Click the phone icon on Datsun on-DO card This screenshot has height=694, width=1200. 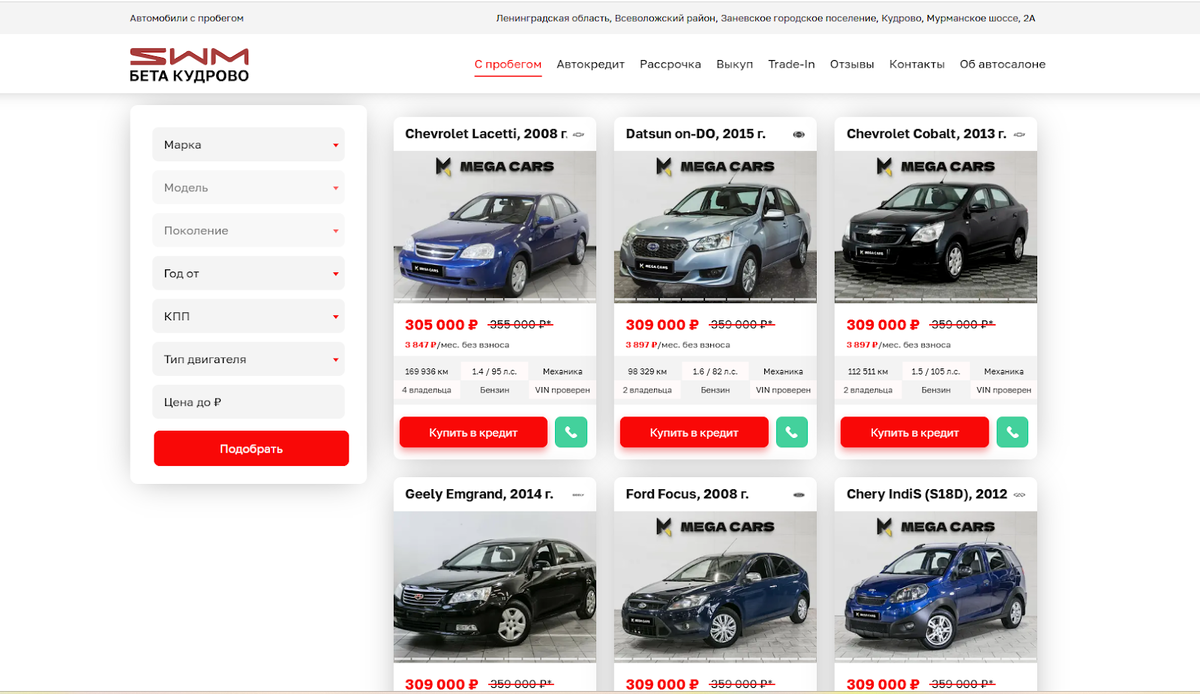coord(791,433)
